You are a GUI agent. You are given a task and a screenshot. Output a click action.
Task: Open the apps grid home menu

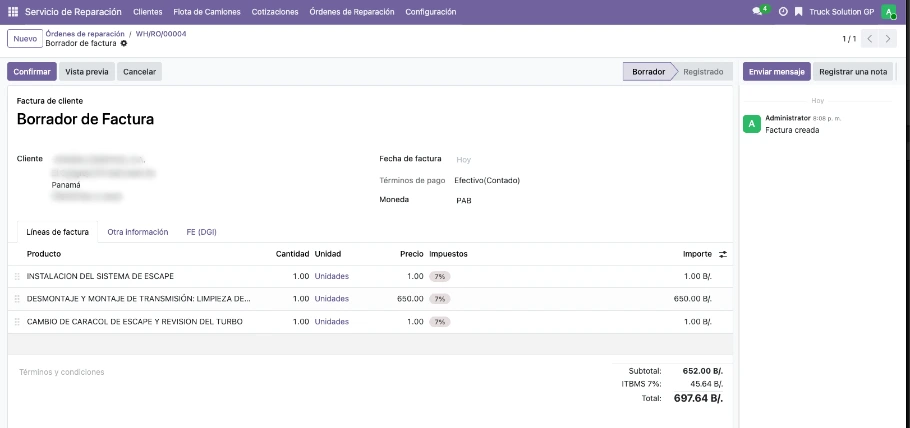[13, 12]
